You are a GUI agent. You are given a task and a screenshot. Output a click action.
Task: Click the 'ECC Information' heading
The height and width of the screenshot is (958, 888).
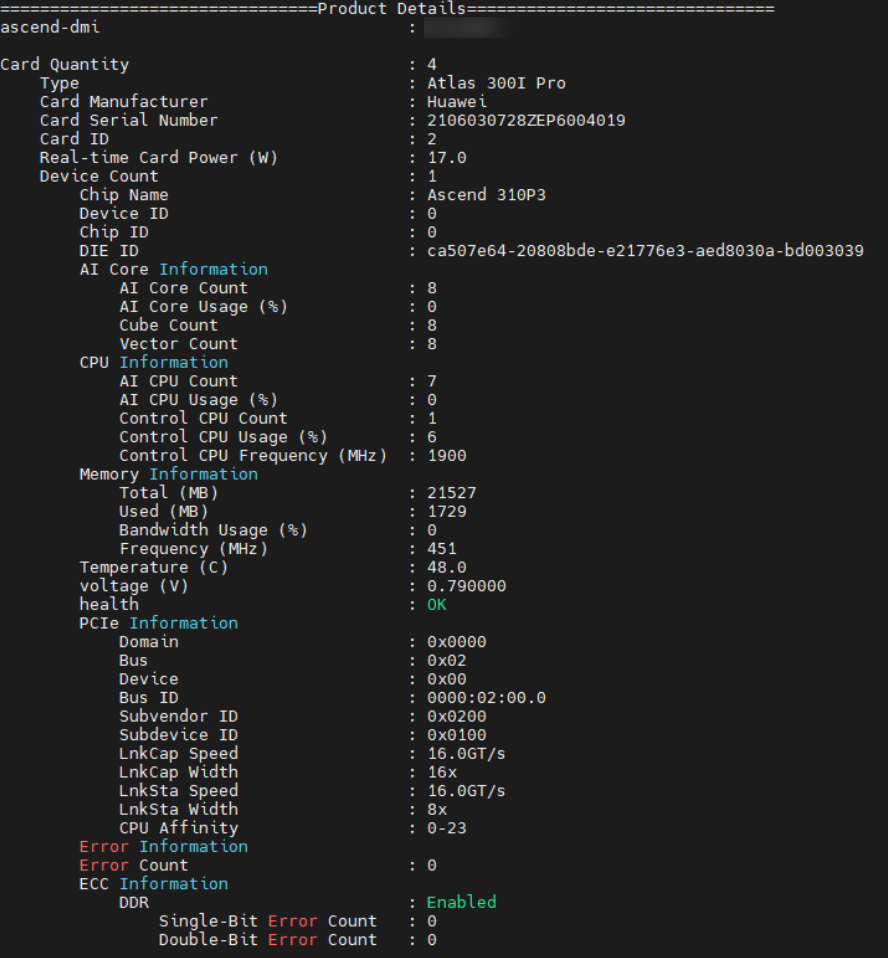[x=154, y=884]
